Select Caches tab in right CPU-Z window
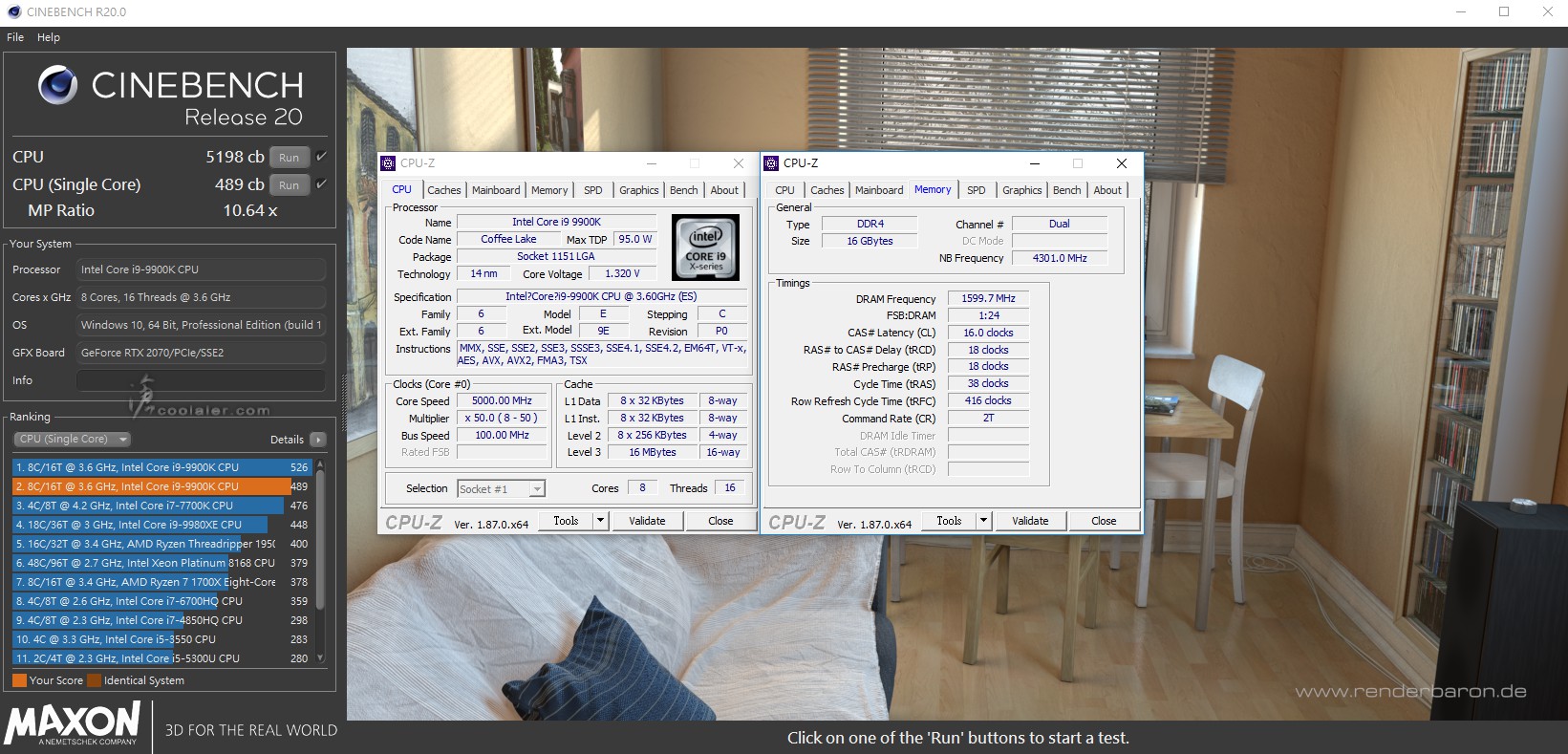 [827, 190]
